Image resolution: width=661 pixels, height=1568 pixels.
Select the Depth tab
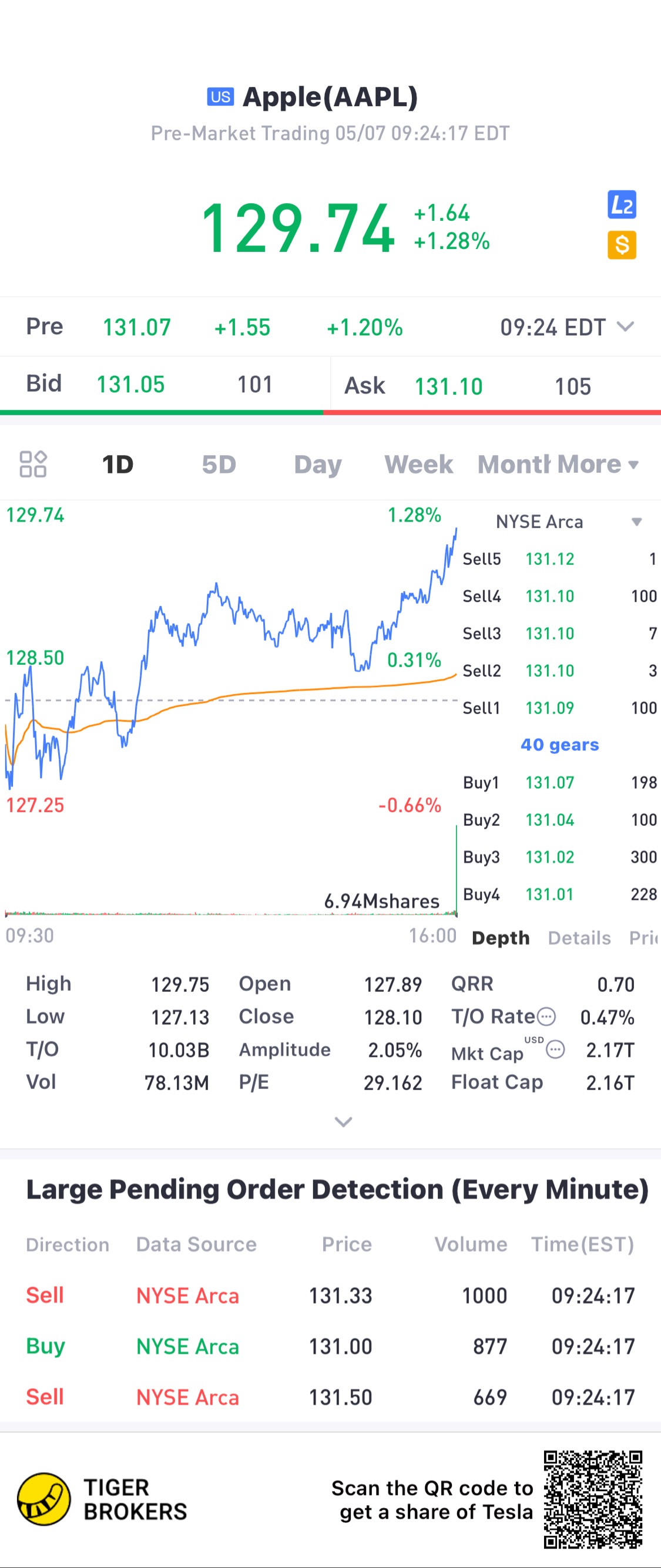500,938
